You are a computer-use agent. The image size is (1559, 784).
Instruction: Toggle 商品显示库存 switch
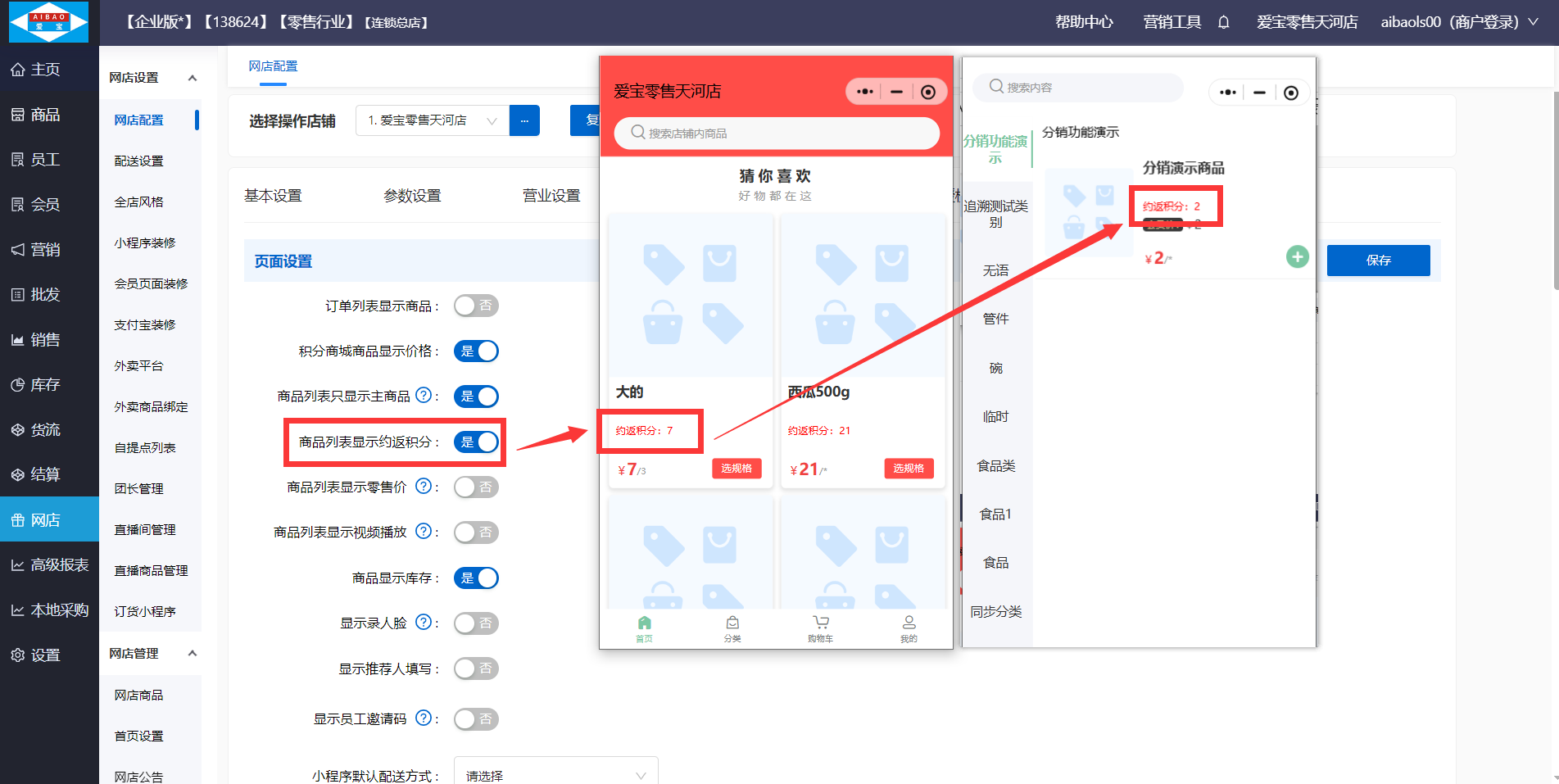(476, 578)
